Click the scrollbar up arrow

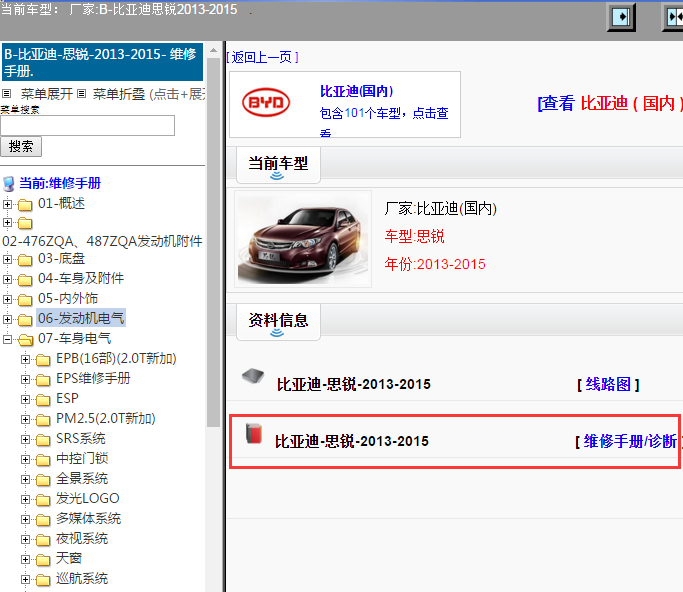pyautogui.click(x=213, y=51)
